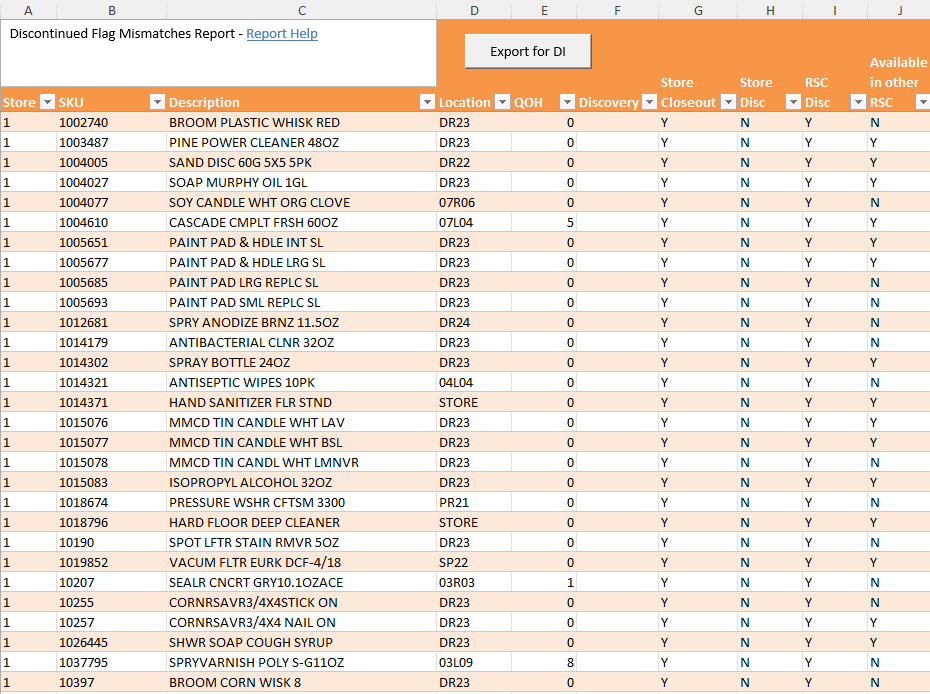Select cell PAINT PAD & HDLE LRG SL
Image resolution: width=930 pixels, height=694 pixels.
tap(301, 263)
